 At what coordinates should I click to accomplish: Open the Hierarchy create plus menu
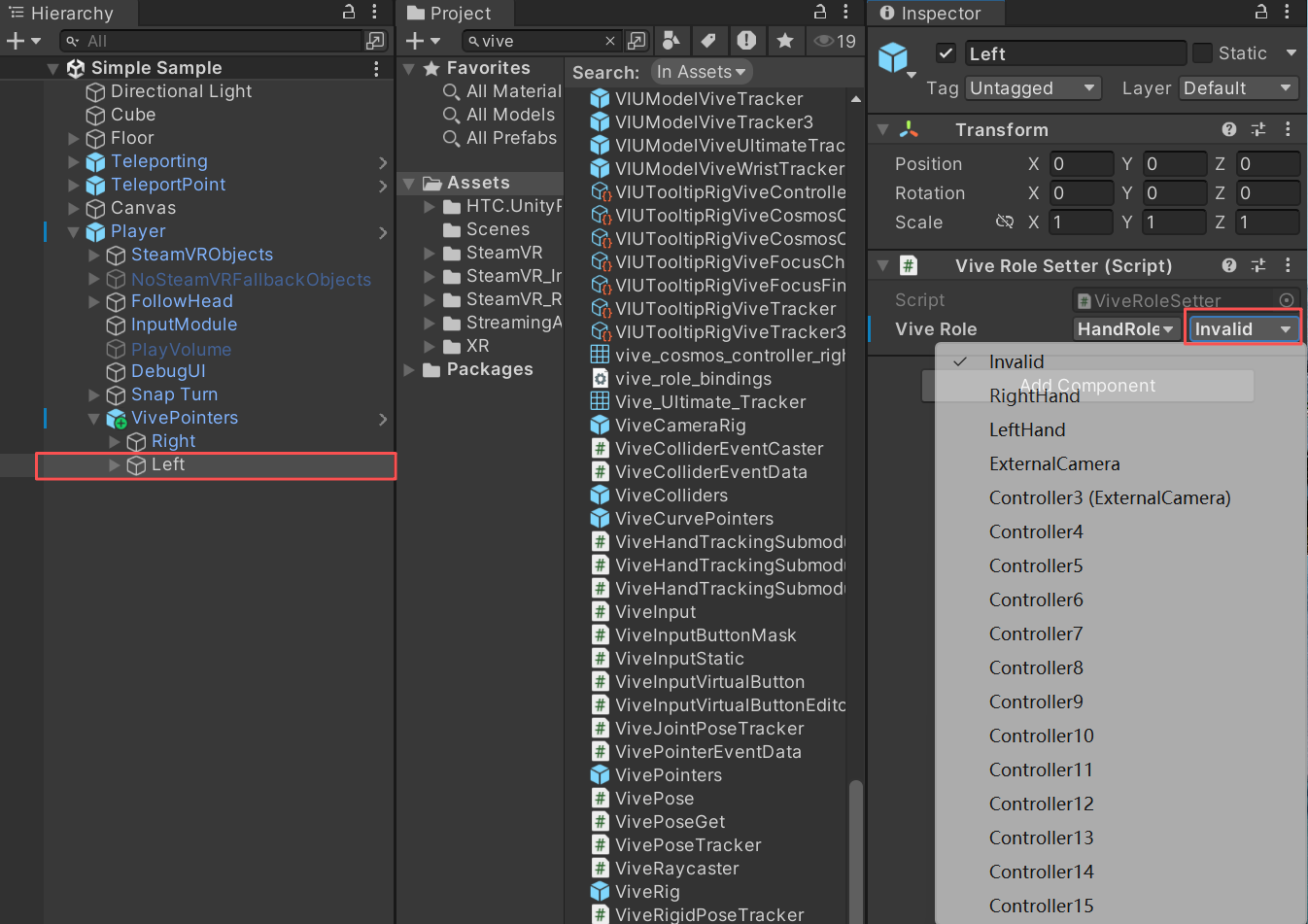23,41
